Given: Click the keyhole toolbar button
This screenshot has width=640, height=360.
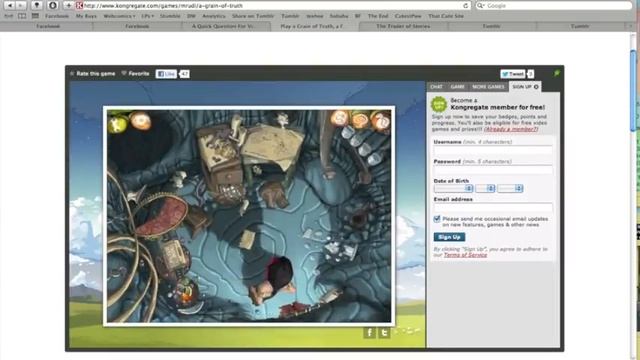Looking at the screenshot, I should point(37,5).
